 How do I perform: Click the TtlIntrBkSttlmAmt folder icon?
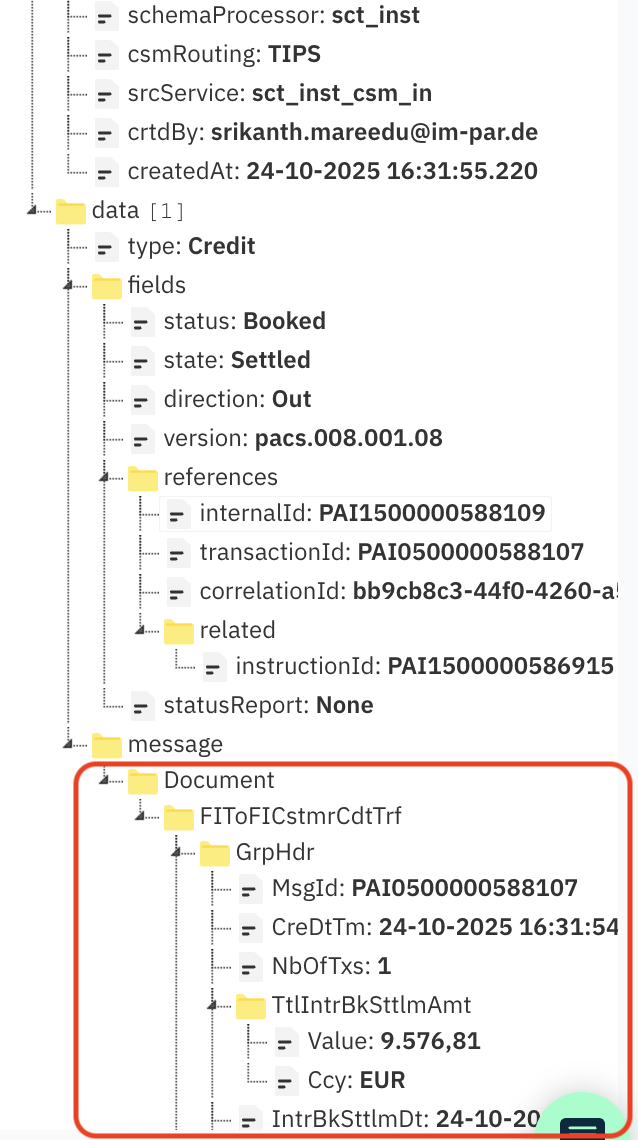[x=250, y=1006]
